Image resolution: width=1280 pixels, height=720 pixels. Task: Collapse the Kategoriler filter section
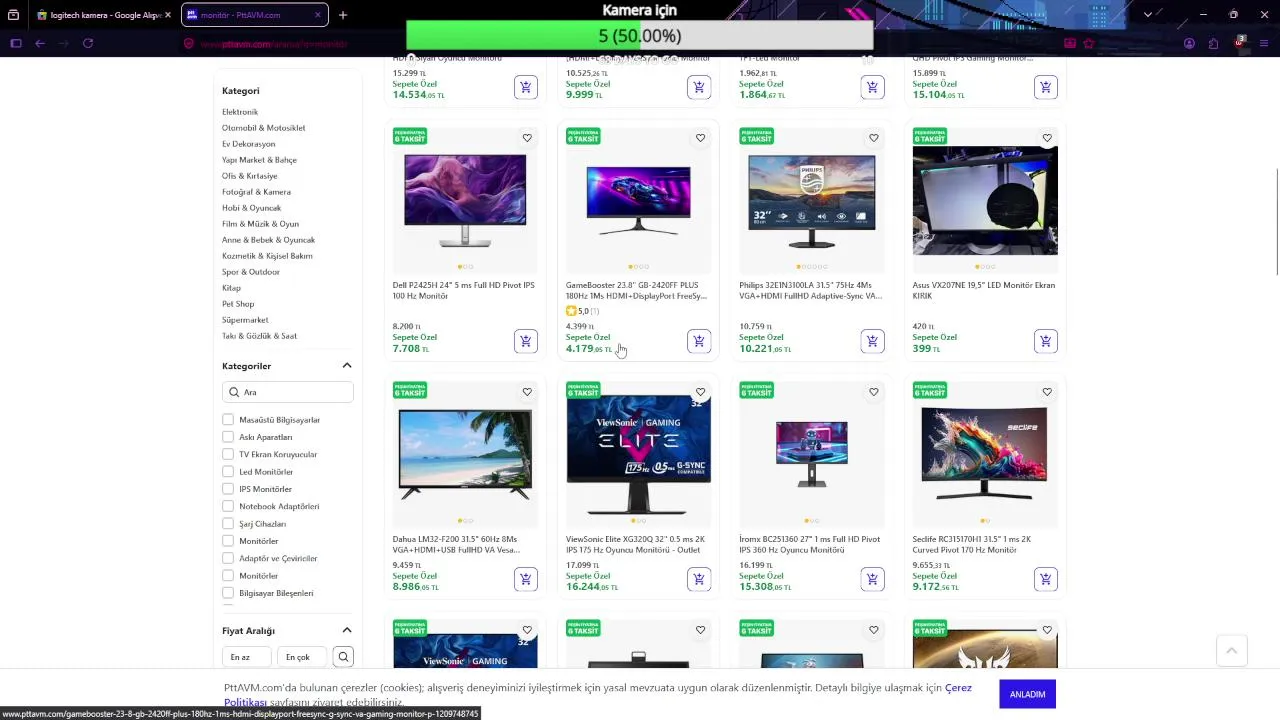tap(347, 366)
